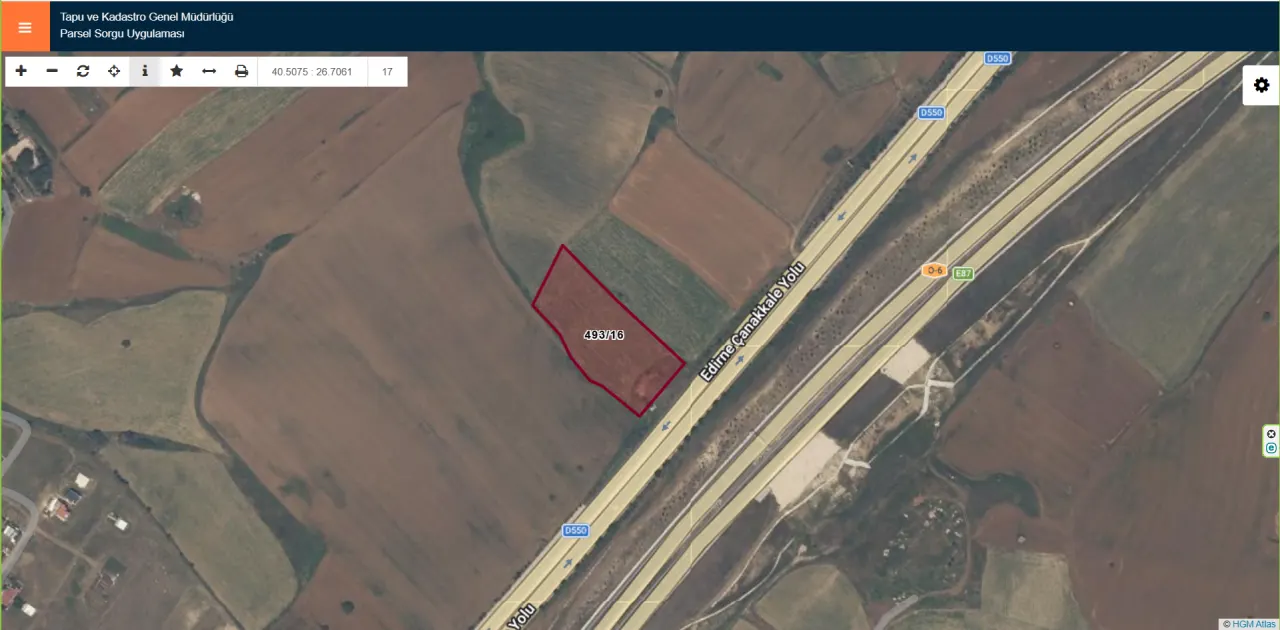Viewport: 1280px width, 630px height.
Task: Click the coordinate readout 40.5075 : 26.7061
Action: tap(312, 72)
